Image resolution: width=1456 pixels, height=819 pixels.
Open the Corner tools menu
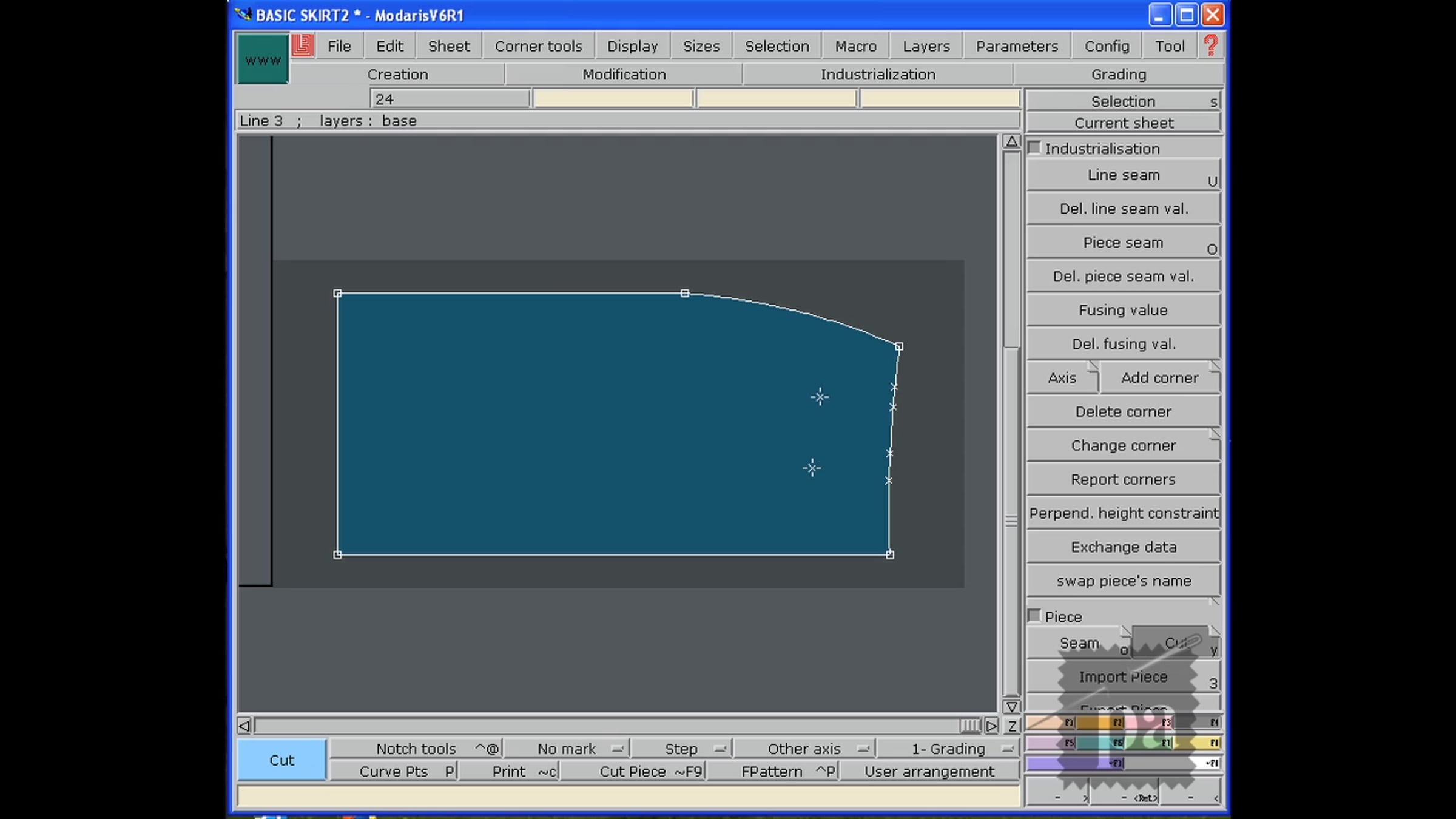538,46
